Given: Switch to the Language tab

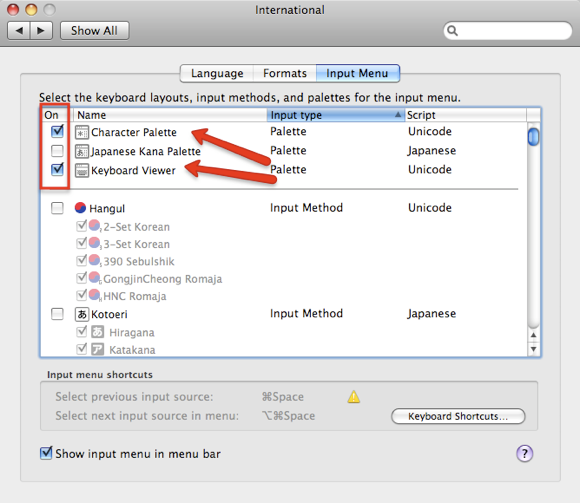Looking at the screenshot, I should pyautogui.click(x=217, y=73).
